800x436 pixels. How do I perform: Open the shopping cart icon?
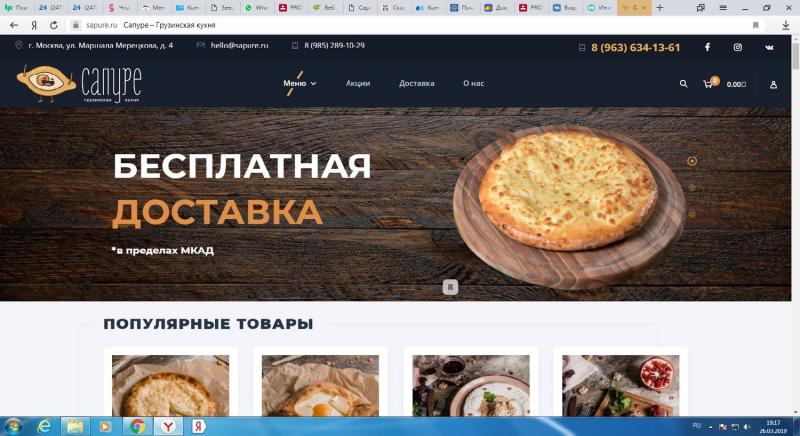[708, 84]
